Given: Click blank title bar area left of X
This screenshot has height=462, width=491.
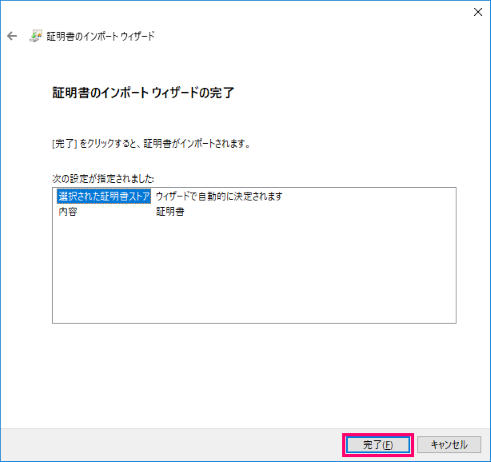Looking at the screenshot, I should [x=233, y=12].
